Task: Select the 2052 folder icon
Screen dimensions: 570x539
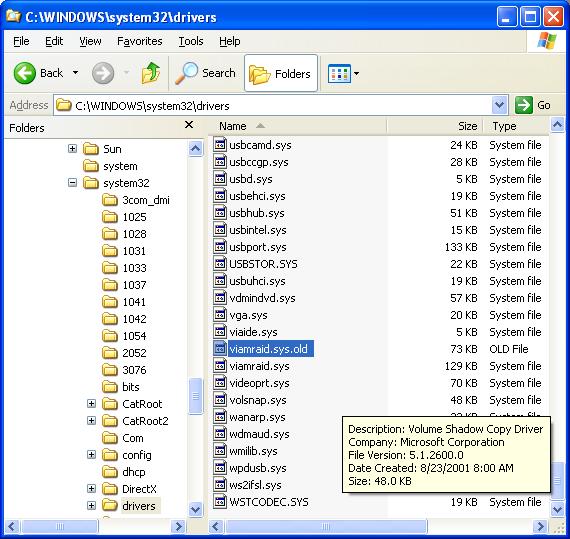Action: [x=110, y=353]
